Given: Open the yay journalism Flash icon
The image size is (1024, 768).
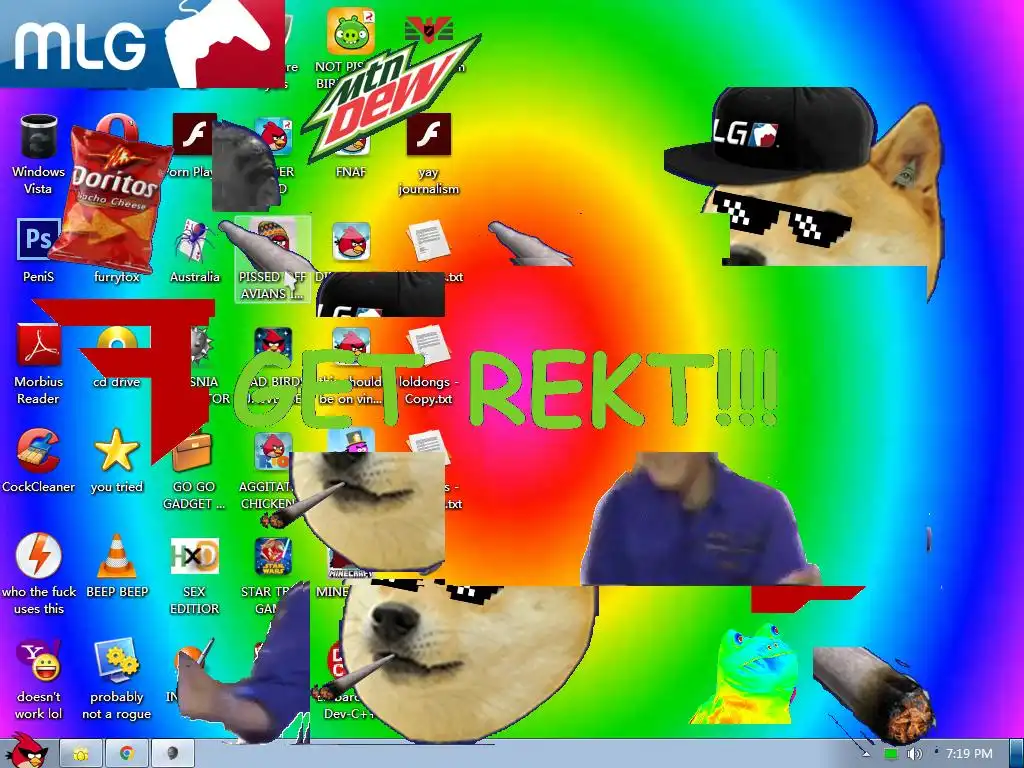Looking at the screenshot, I should coord(428,134).
